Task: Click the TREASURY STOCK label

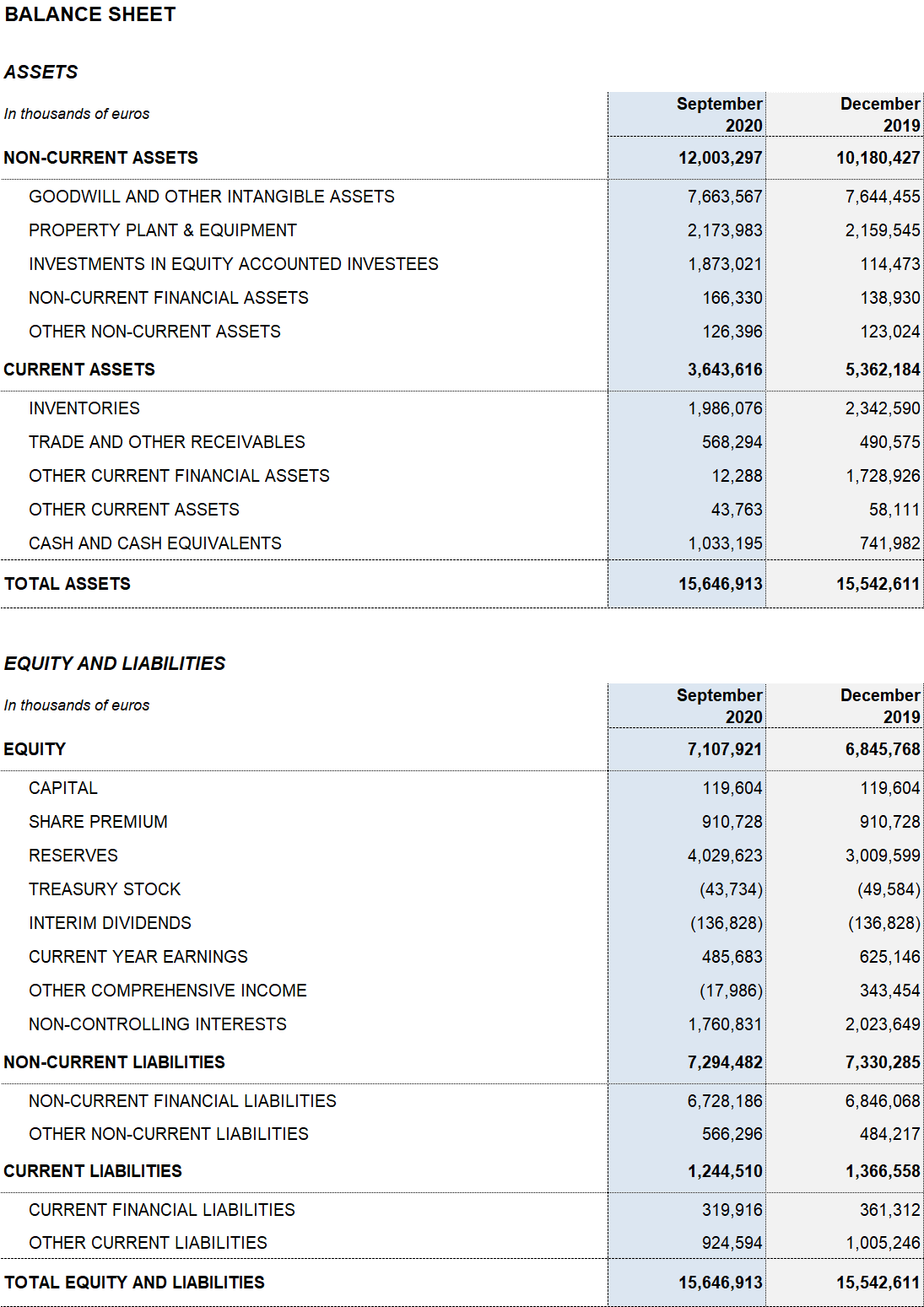Action: (x=105, y=889)
